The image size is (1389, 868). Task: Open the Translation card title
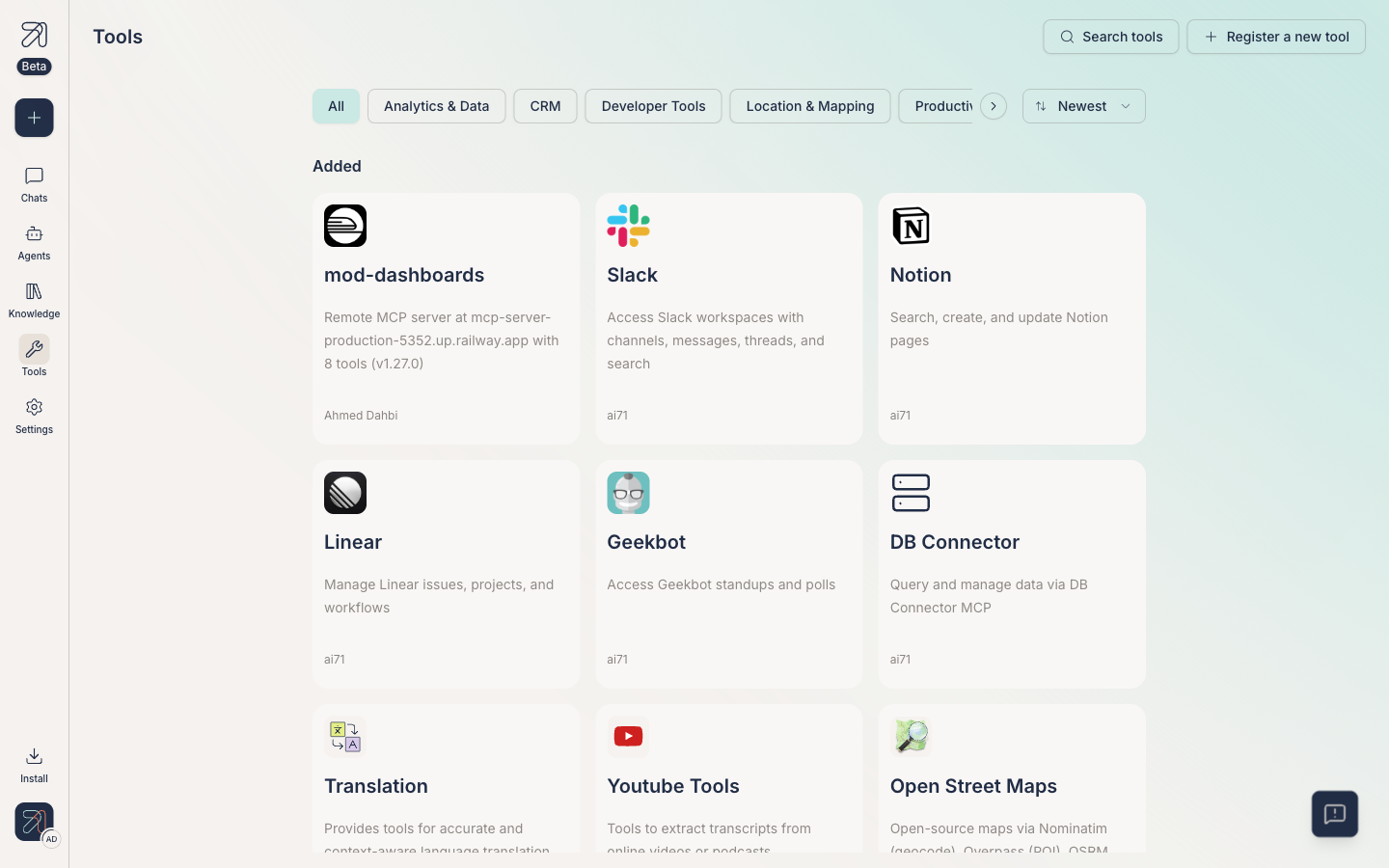[x=376, y=786]
